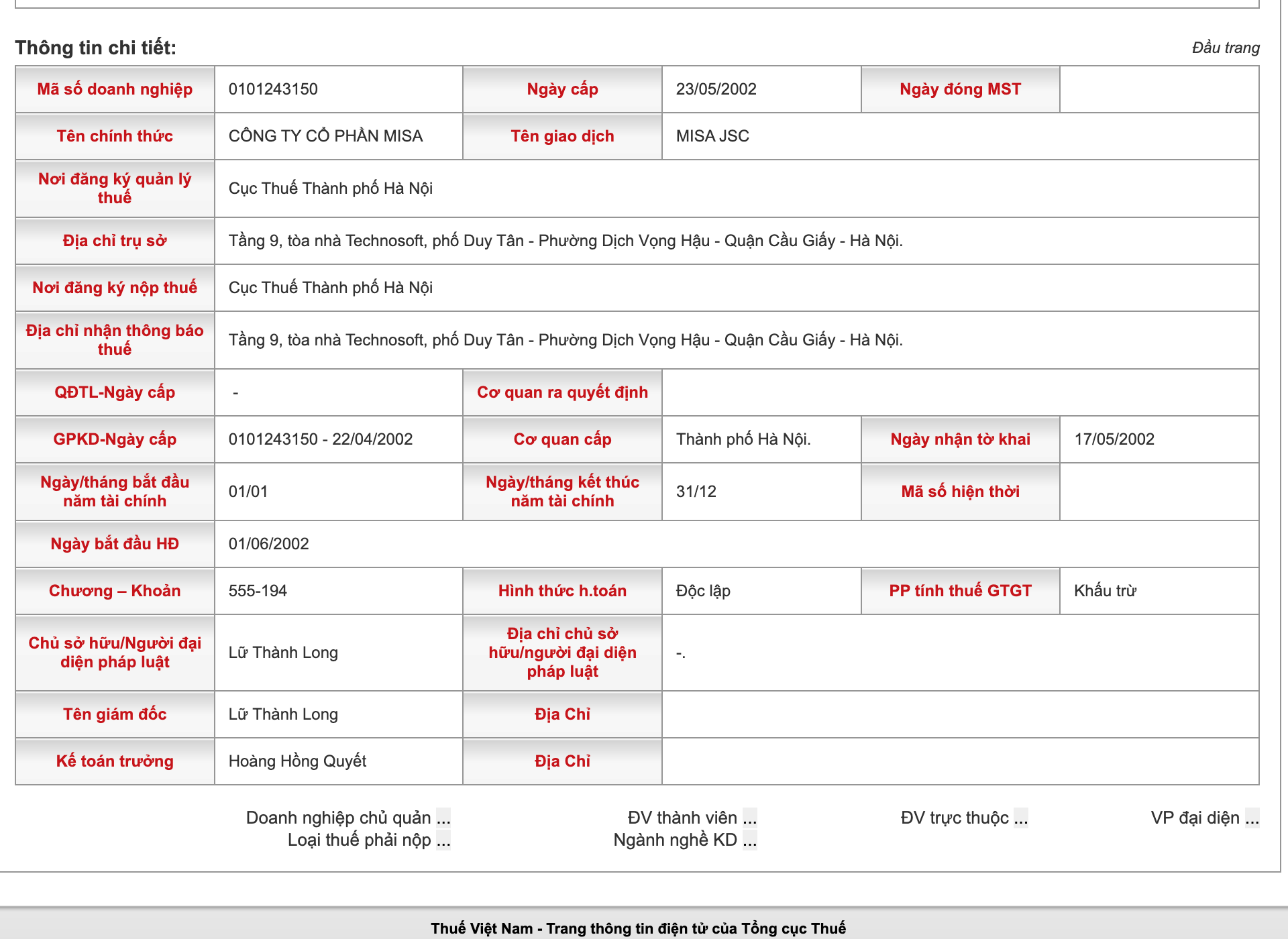Click the Tên chính thức label
The image size is (1288, 939).
coord(115,136)
